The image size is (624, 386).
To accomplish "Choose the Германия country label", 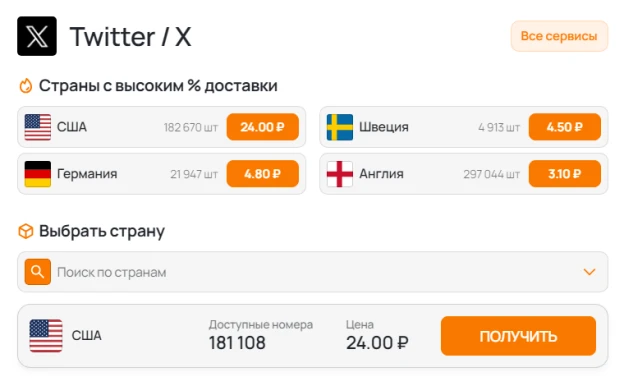I will click(x=87, y=174).
